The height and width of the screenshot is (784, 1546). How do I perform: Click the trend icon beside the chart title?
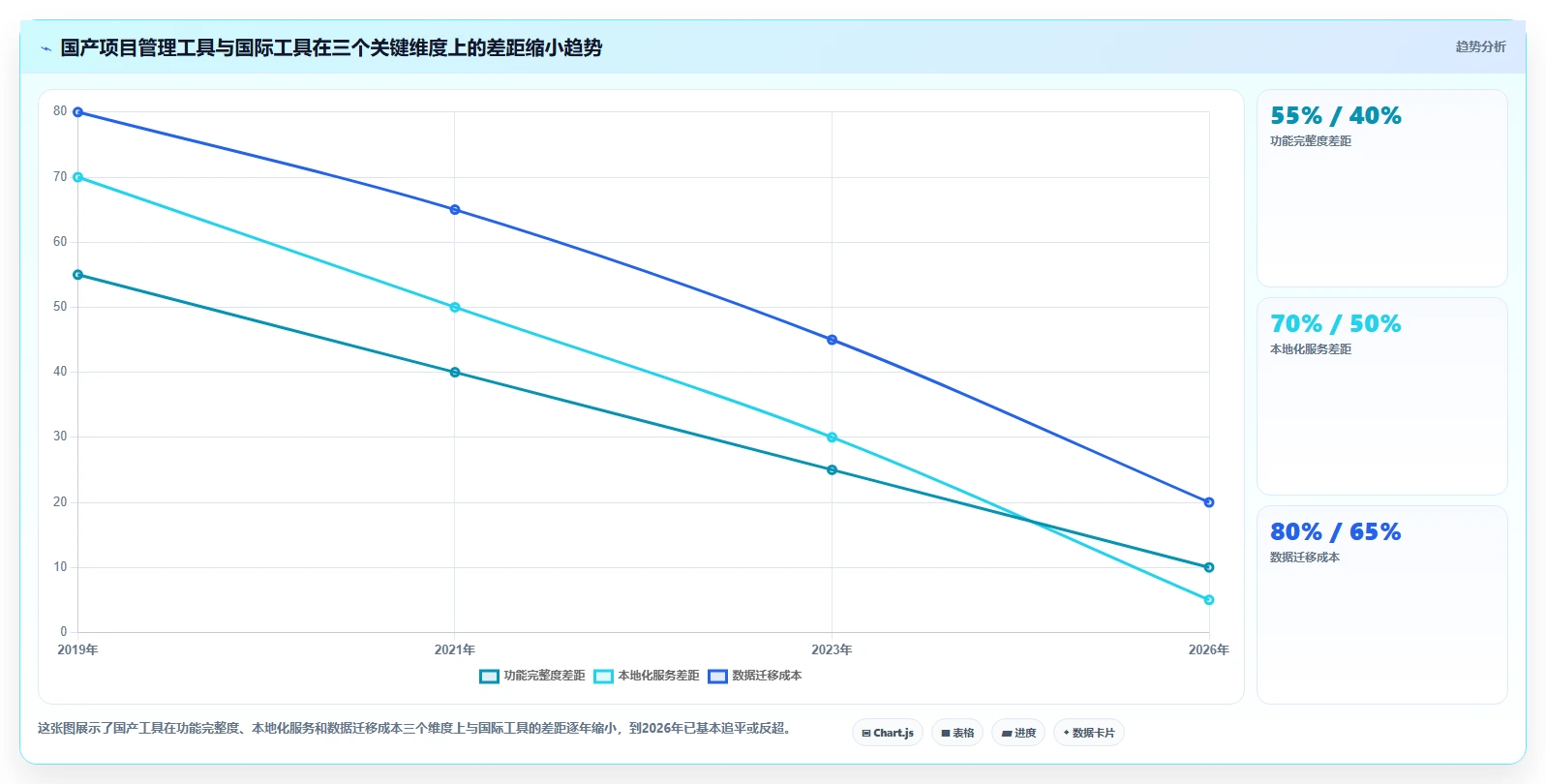(x=45, y=48)
